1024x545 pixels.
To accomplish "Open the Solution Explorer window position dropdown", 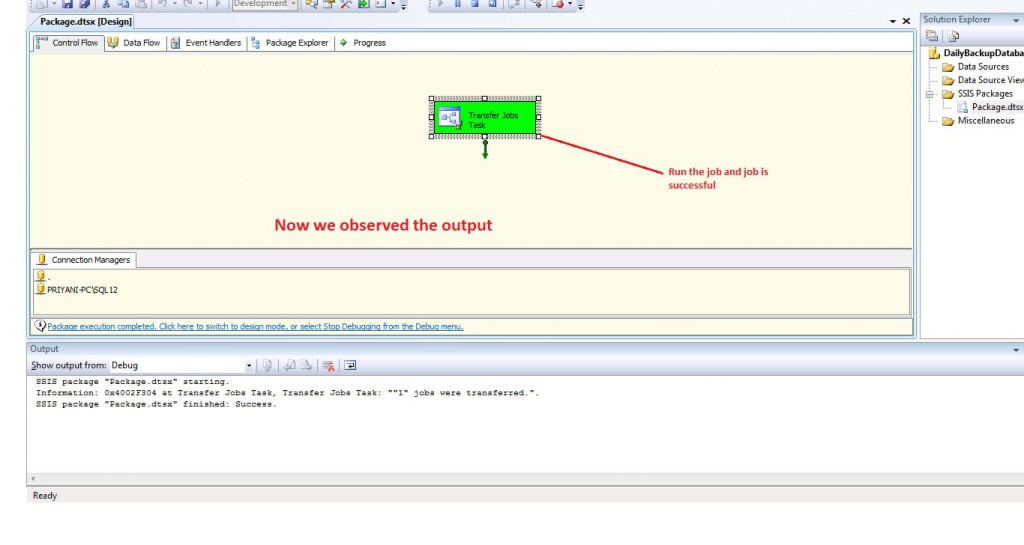I will tap(1016, 20).
